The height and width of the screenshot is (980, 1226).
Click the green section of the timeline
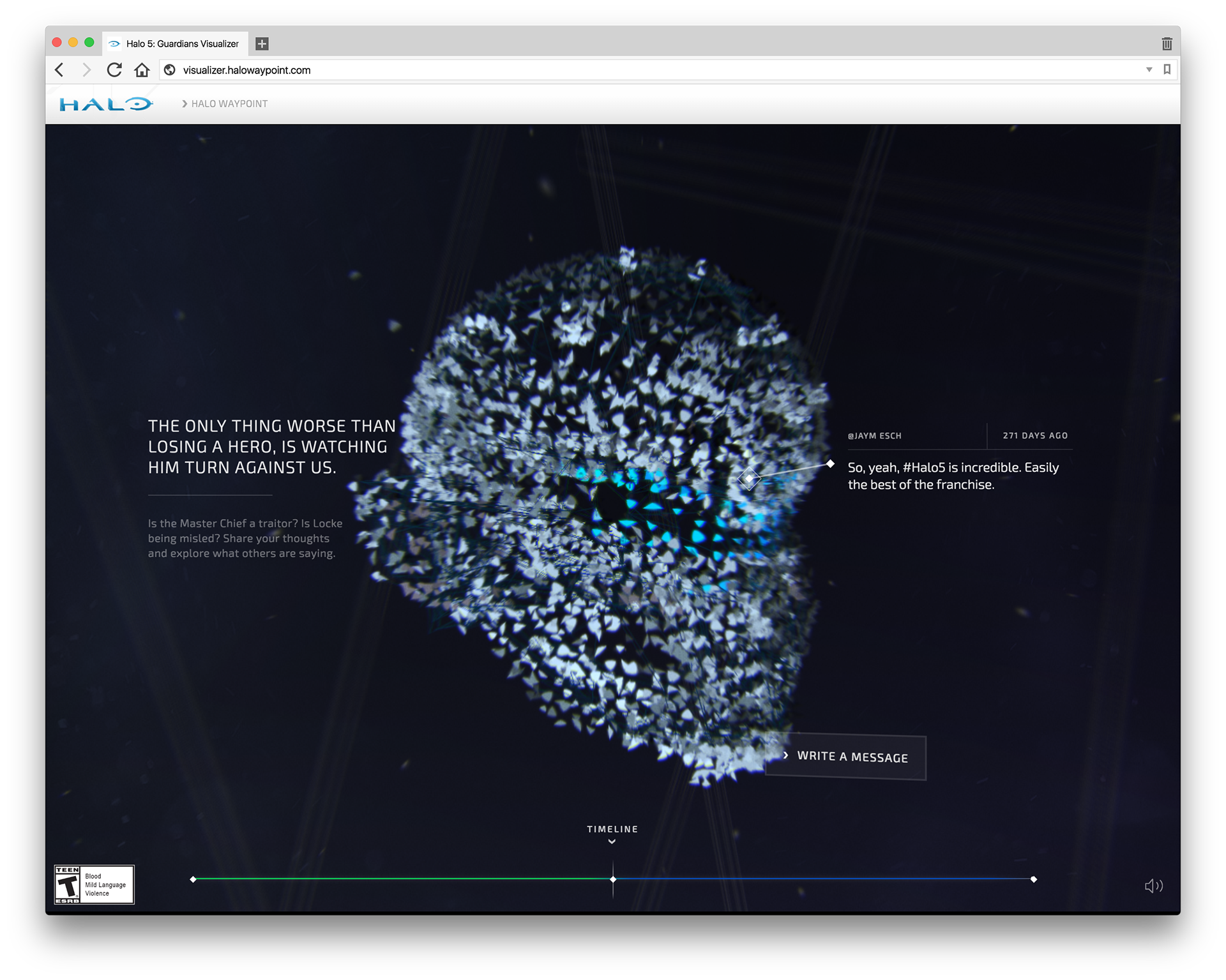402,879
